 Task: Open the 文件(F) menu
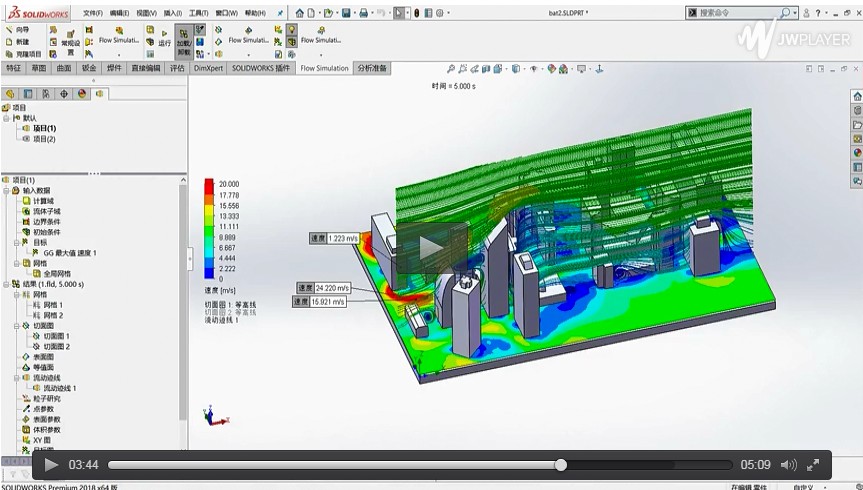[x=92, y=13]
